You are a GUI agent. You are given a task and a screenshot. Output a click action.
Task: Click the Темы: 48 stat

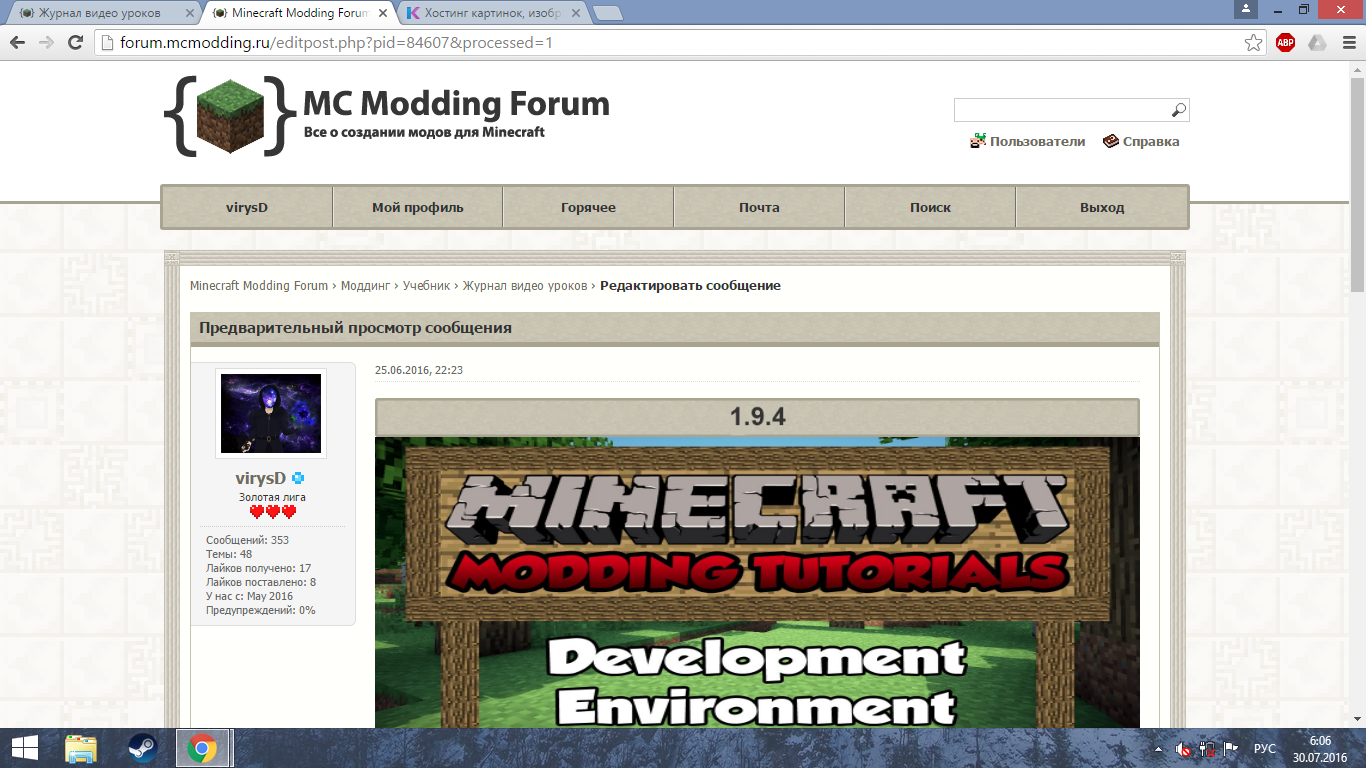(x=229, y=554)
